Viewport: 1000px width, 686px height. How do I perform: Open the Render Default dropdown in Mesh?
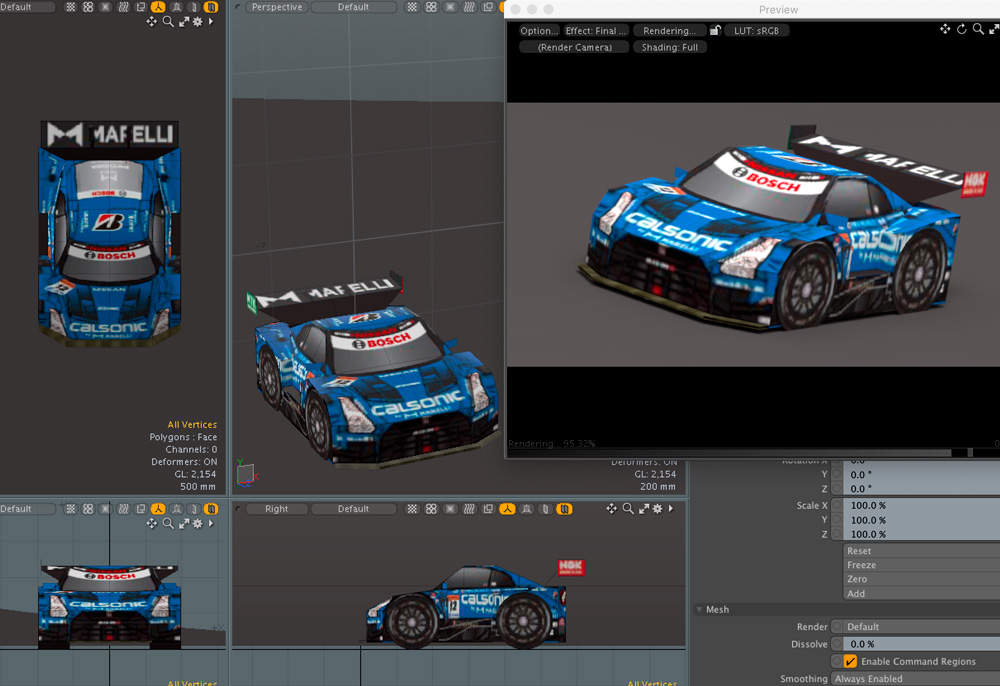pyautogui.click(x=921, y=627)
